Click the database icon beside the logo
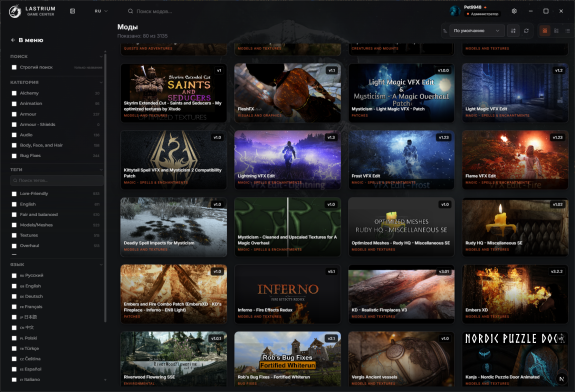The width and height of the screenshot is (575, 392). pos(73,11)
